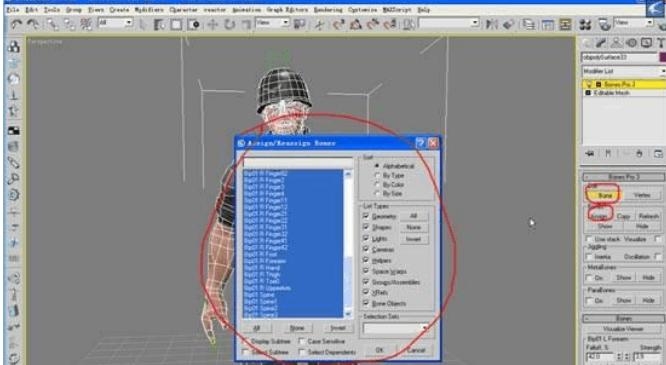This screenshot has width=666, height=365.
Task: Collapse the Bones rollout header
Action: [623, 318]
